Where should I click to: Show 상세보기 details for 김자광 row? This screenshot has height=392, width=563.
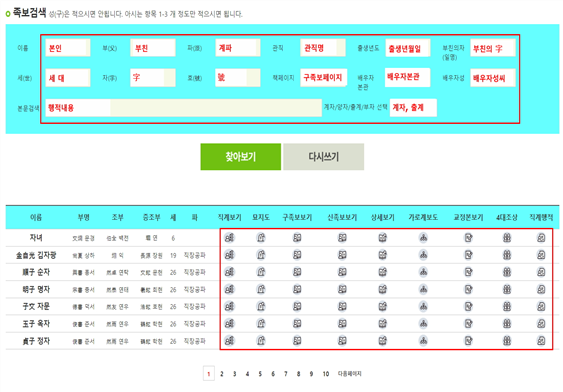point(383,255)
